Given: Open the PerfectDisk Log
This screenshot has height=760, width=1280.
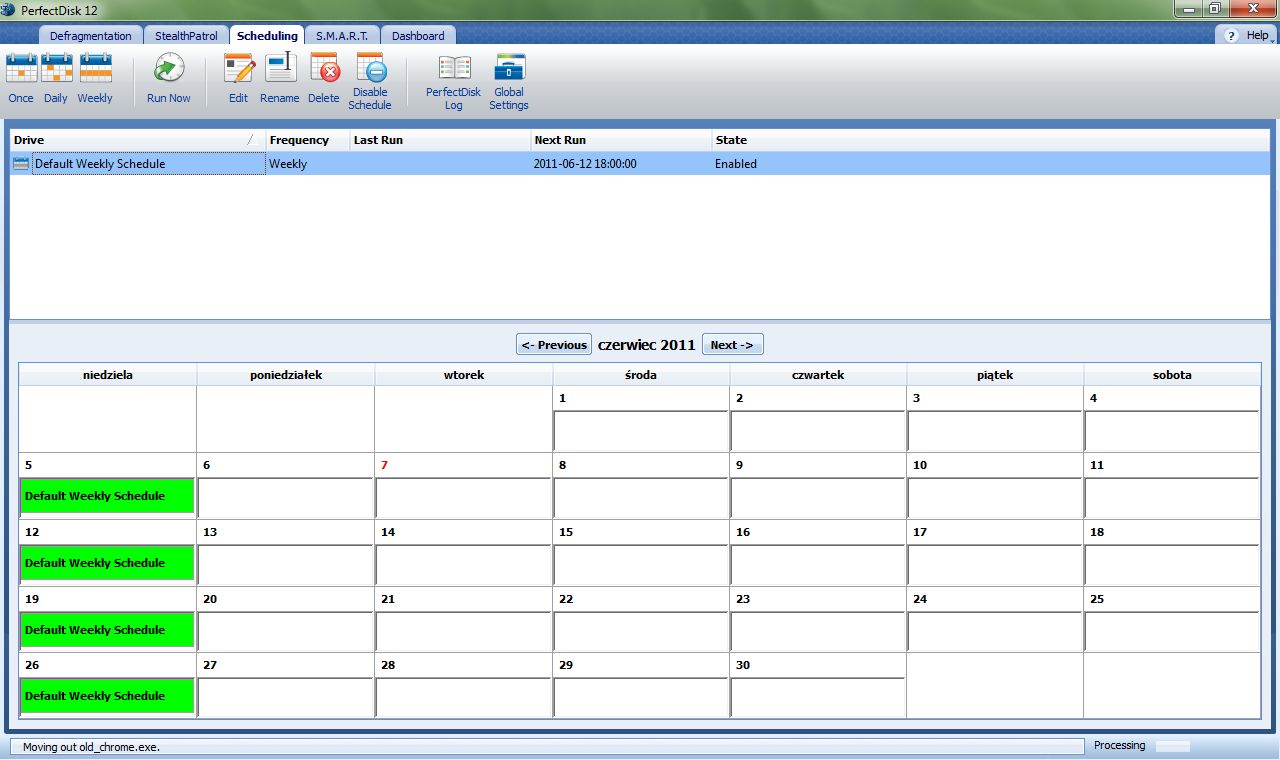Looking at the screenshot, I should tap(454, 82).
